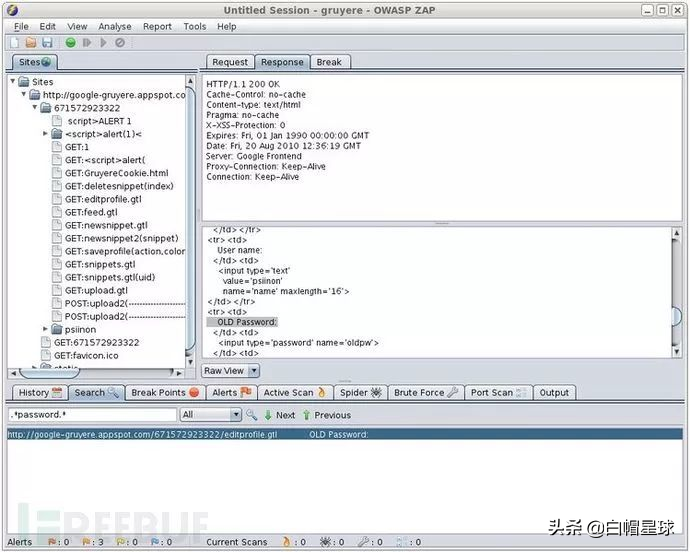The height and width of the screenshot is (552, 690).
Task: Open the Spider tab
Action: tap(361, 393)
